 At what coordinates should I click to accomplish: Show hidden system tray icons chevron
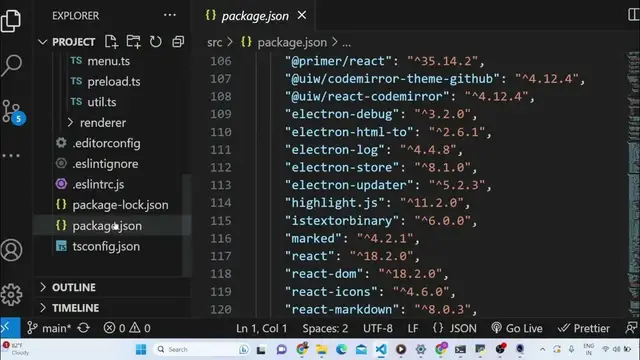pos(542,349)
